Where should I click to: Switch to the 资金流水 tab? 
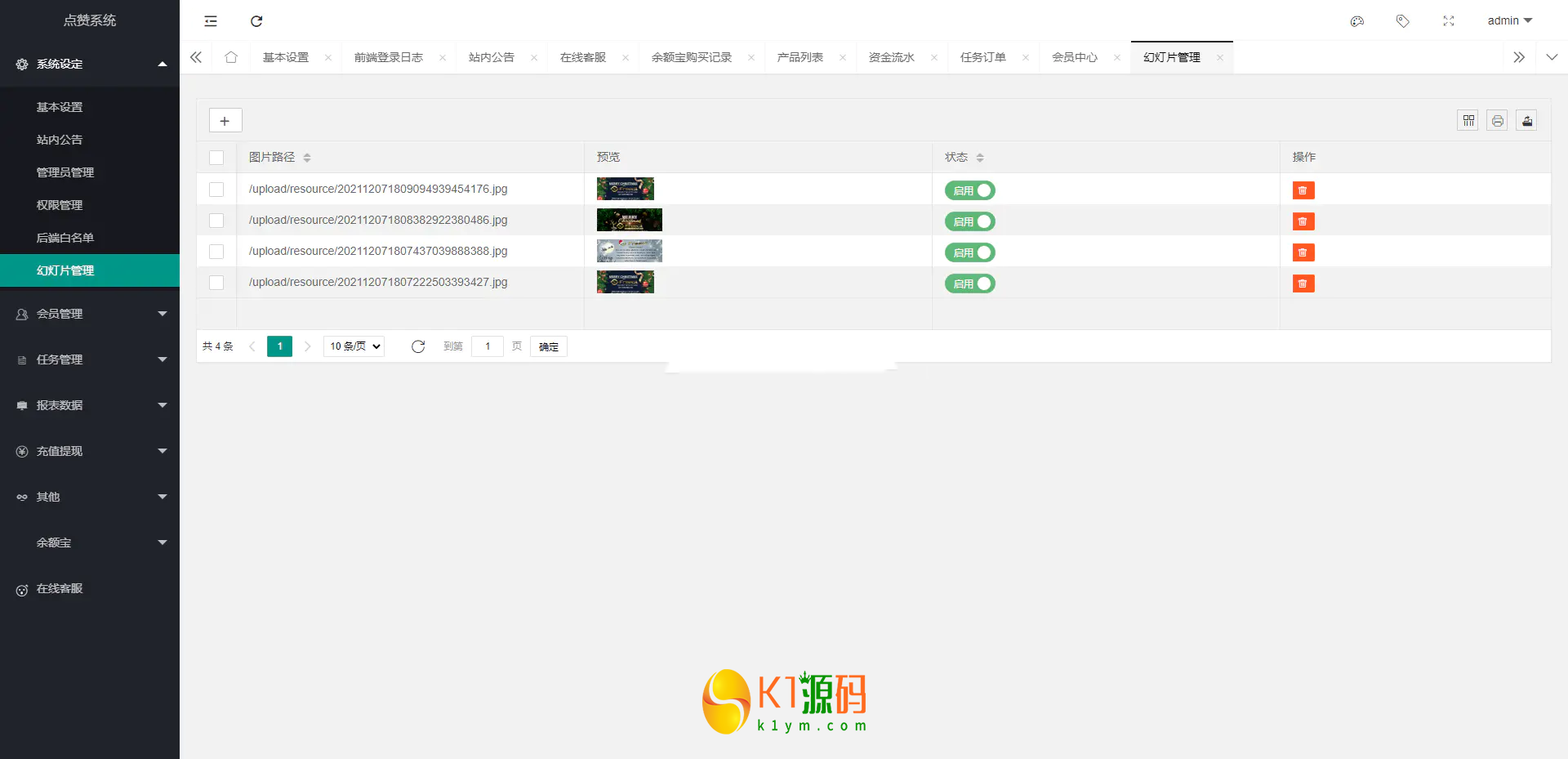click(x=892, y=57)
